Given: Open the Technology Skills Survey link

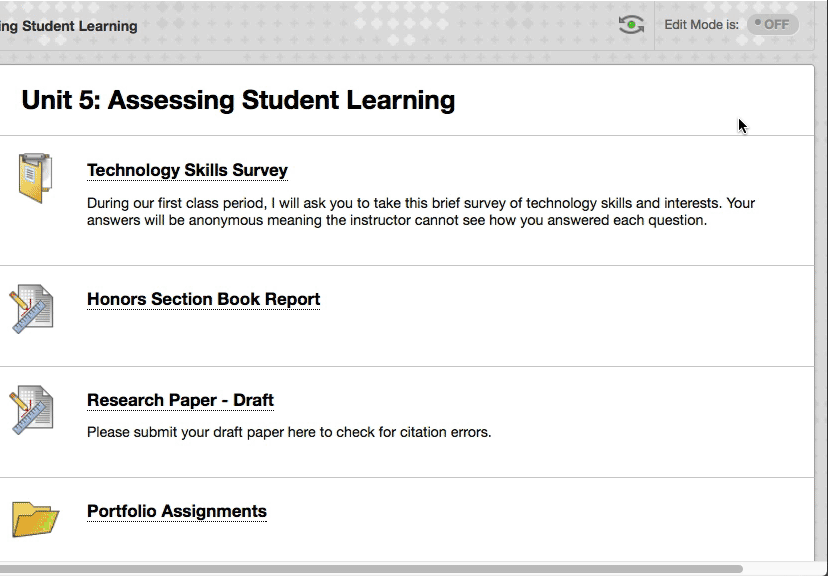Looking at the screenshot, I should 187,170.
